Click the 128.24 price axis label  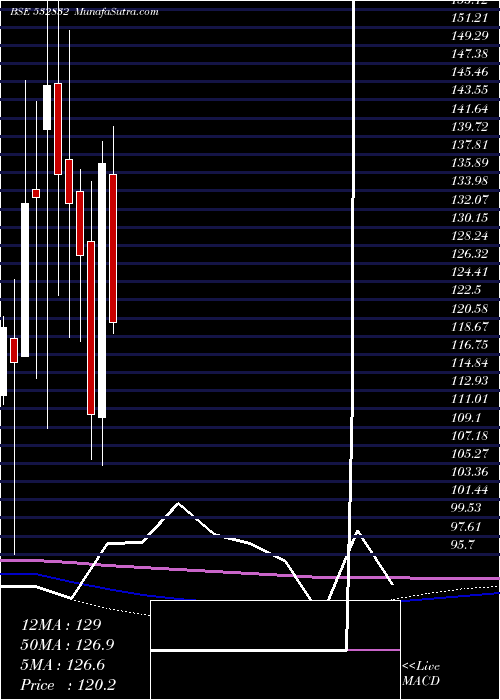point(469,236)
